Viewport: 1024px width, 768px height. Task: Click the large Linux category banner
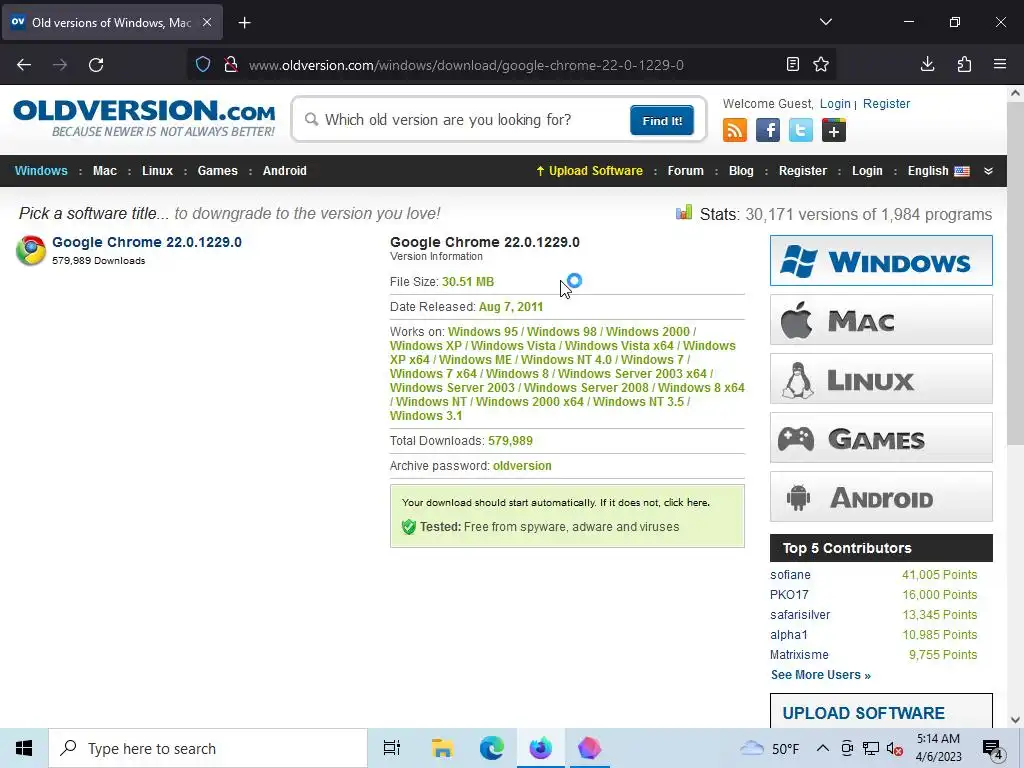point(881,379)
